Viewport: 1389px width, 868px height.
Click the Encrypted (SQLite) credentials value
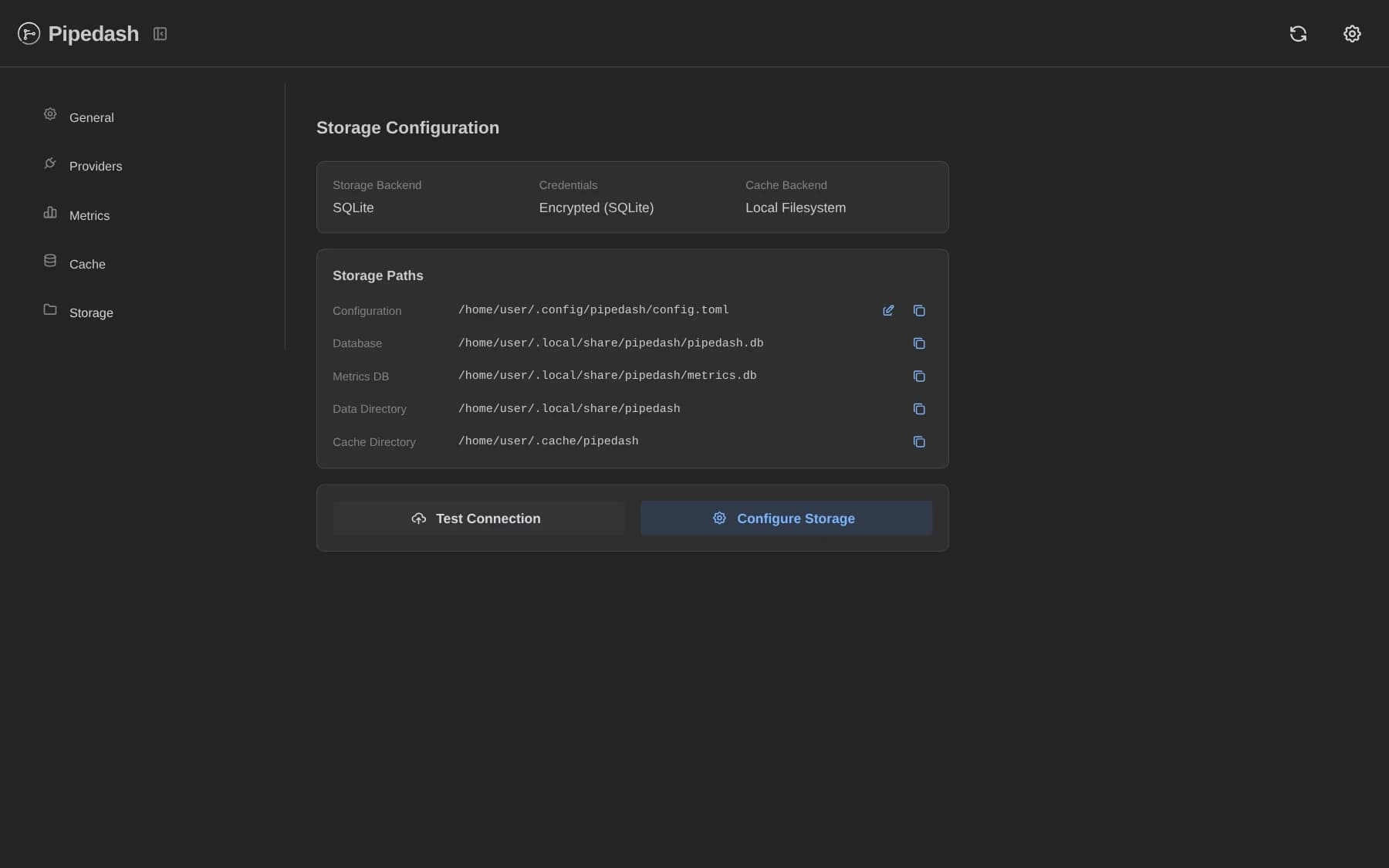596,208
